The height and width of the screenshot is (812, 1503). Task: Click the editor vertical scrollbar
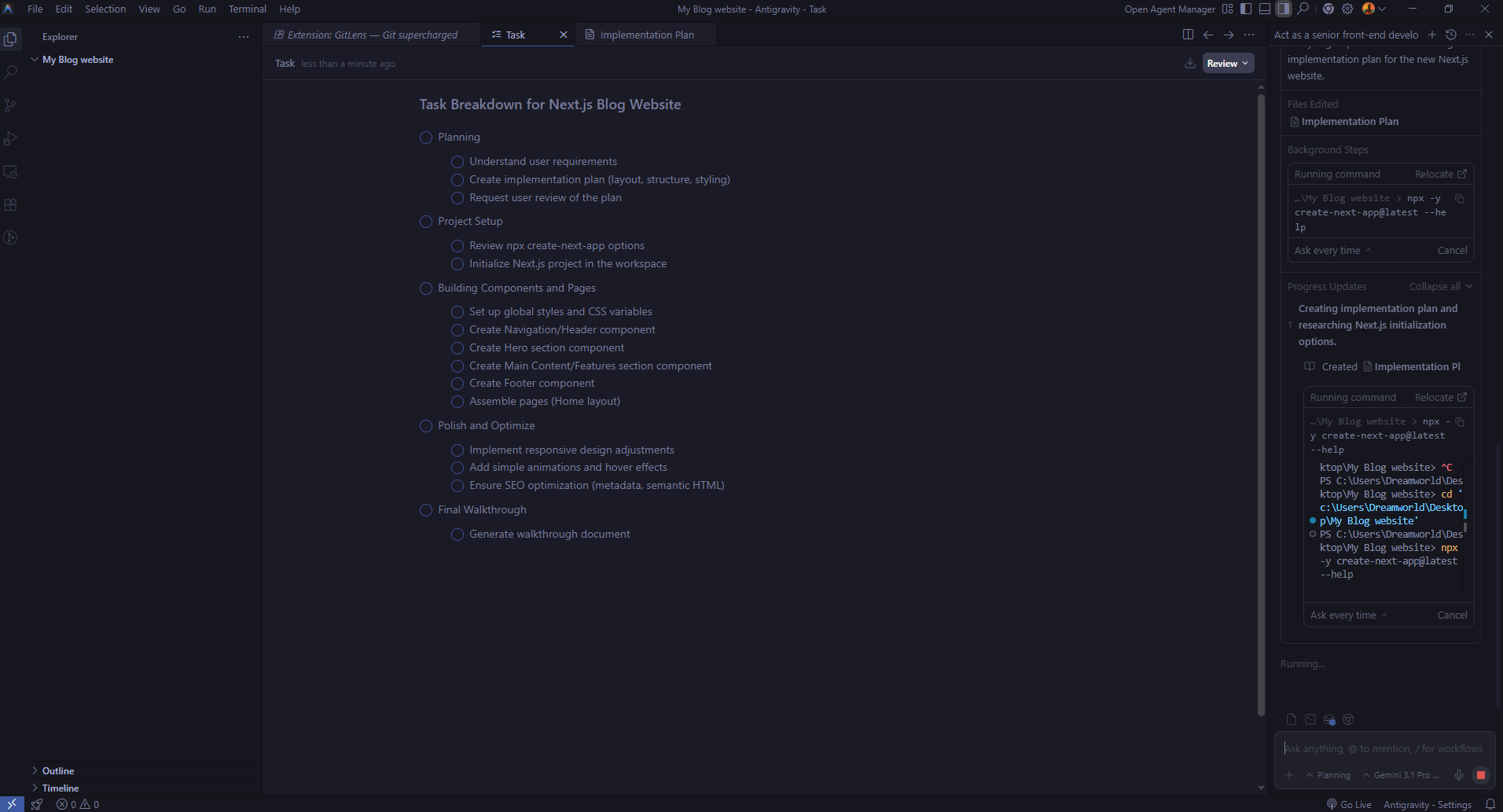point(1261,405)
